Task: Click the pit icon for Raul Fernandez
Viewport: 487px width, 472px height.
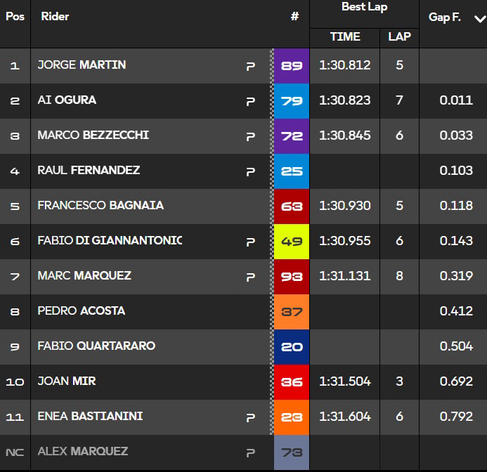Action: (x=251, y=172)
